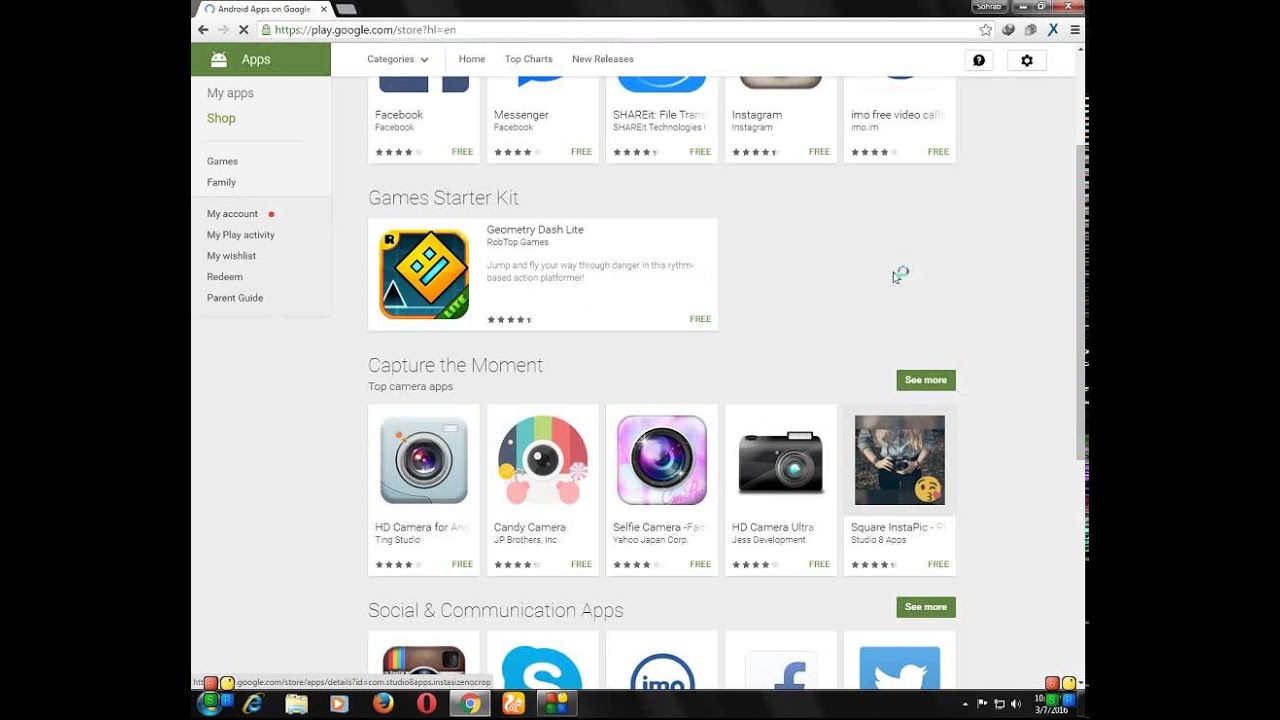
Task: Open the settings gear icon
Action: pyautogui.click(x=1026, y=60)
